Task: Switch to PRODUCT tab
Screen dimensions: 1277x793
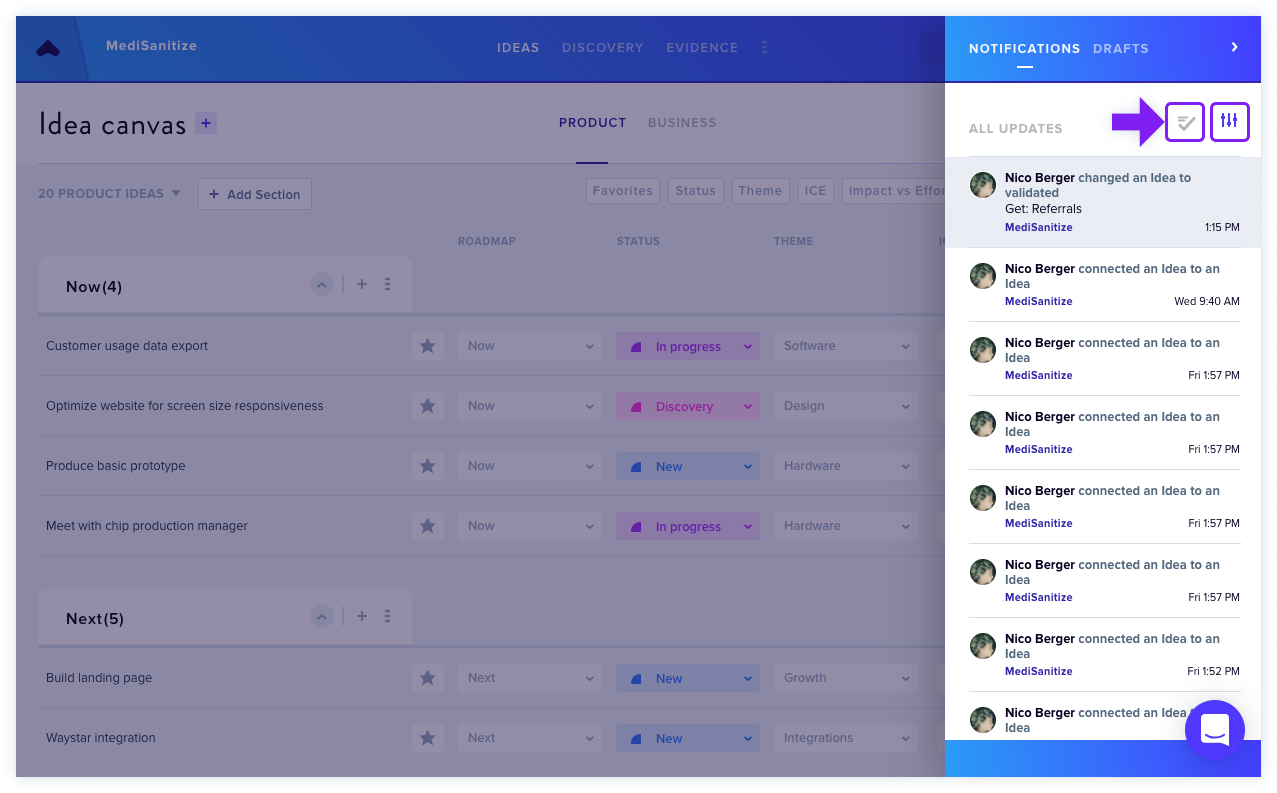Action: (592, 123)
